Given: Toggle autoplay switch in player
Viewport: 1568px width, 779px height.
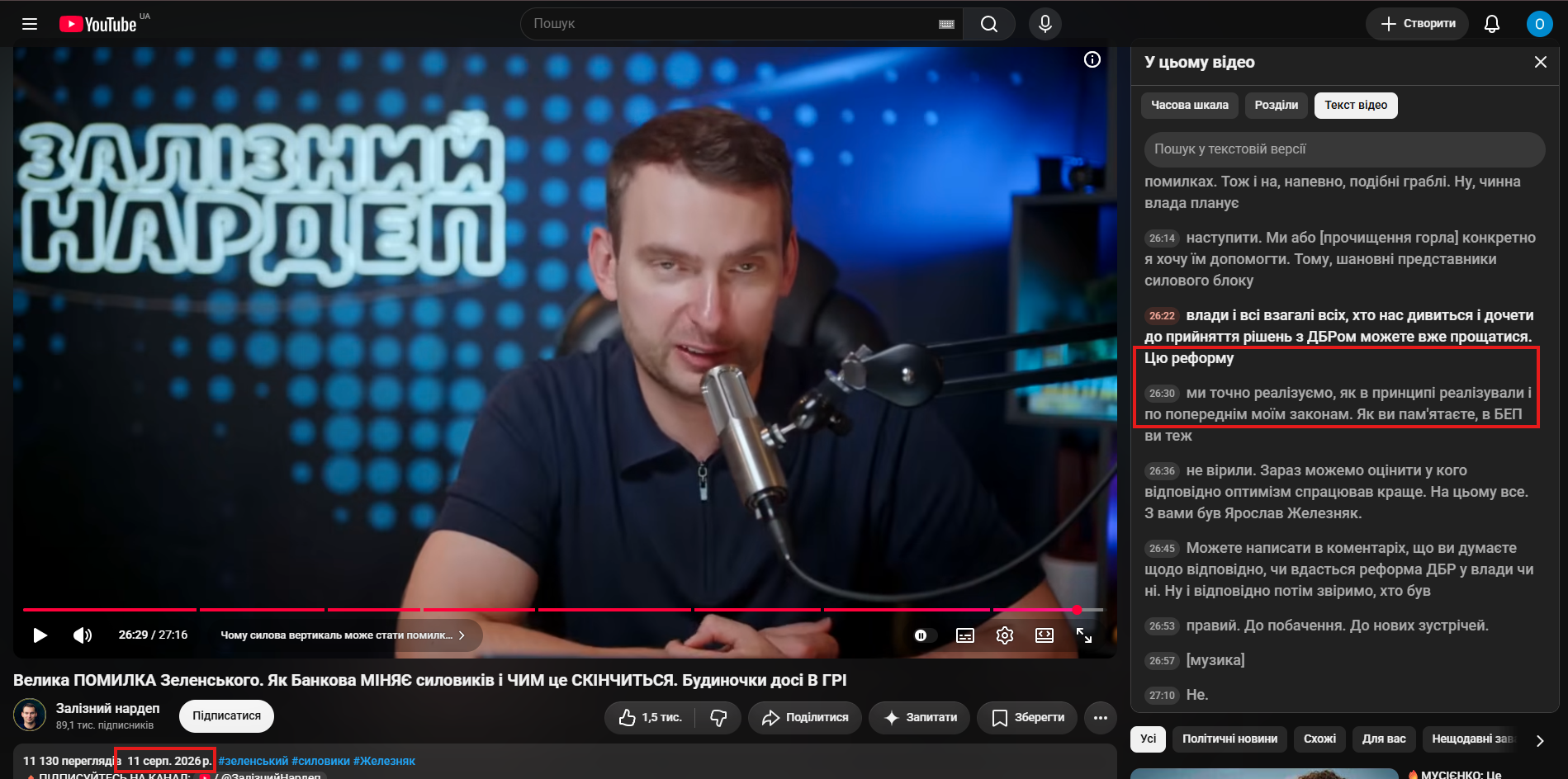Looking at the screenshot, I should tap(925, 635).
